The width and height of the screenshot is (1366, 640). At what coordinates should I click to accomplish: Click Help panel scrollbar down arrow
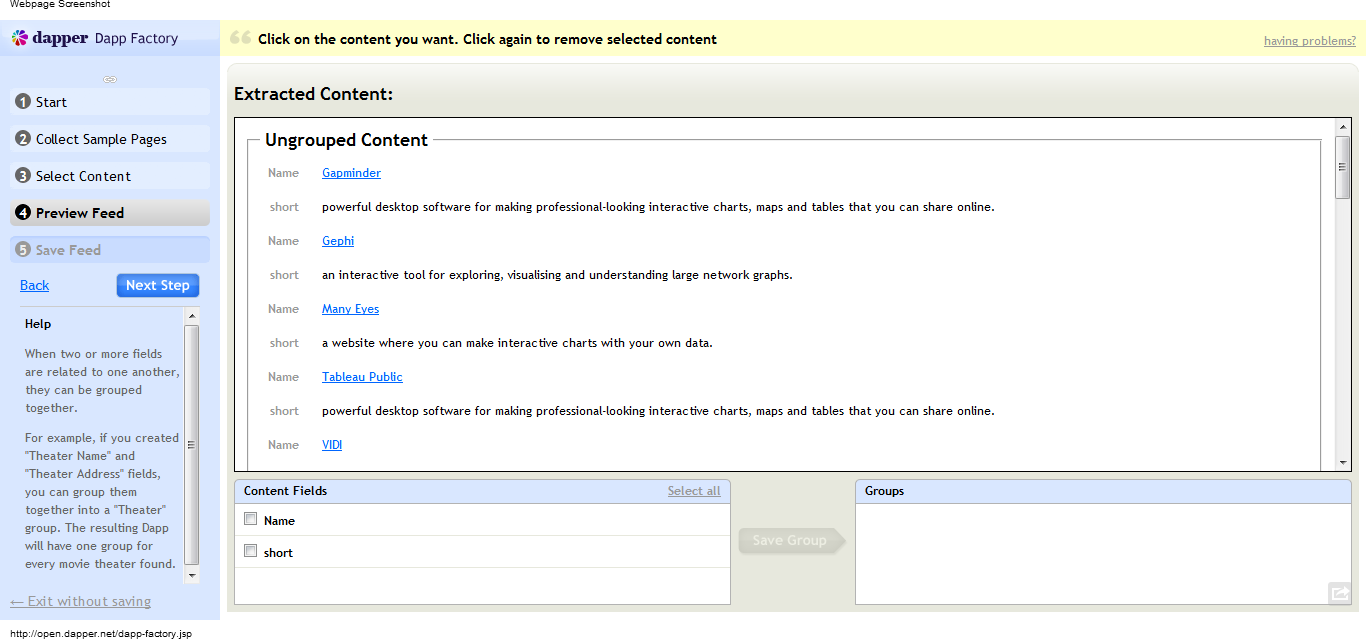192,576
